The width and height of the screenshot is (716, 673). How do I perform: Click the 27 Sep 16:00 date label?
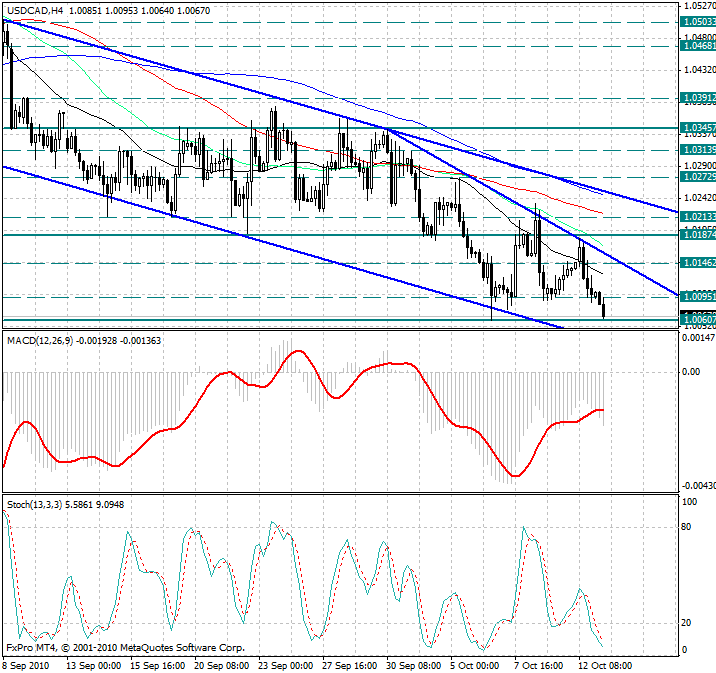[349, 666]
